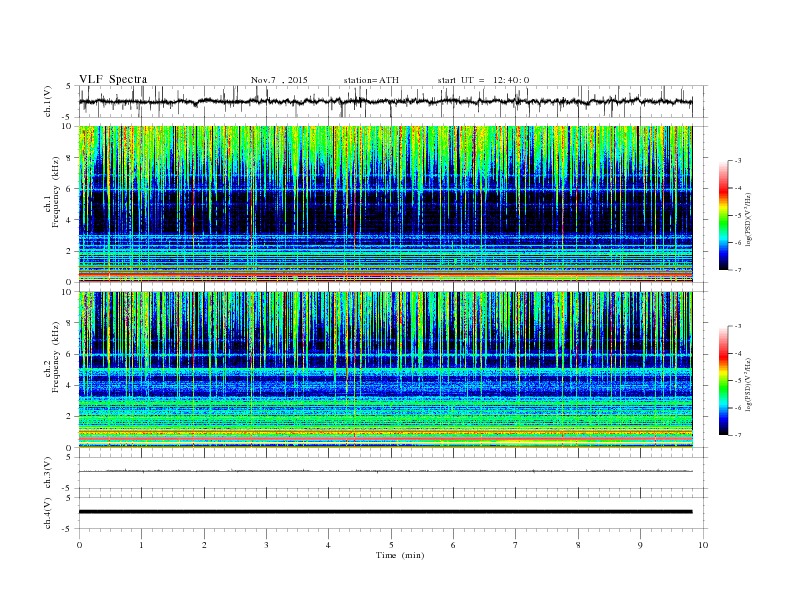The image size is (792, 612).
Task: Click the 'station=ATH' label
Action: click(x=371, y=80)
